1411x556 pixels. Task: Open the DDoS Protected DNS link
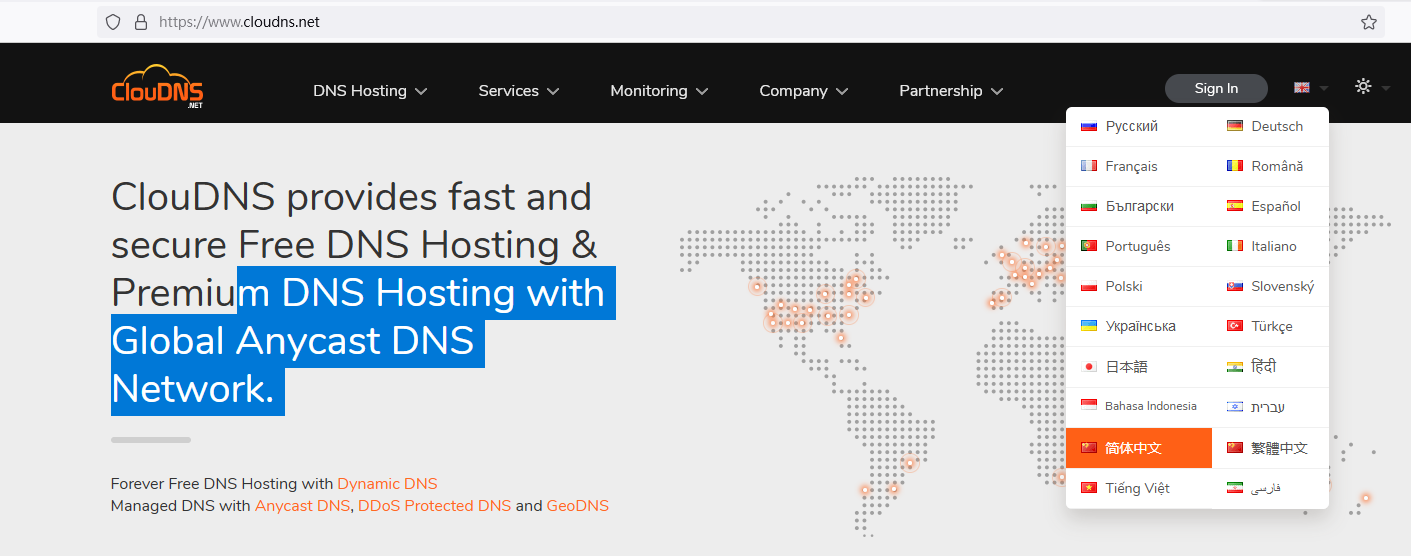click(x=434, y=506)
